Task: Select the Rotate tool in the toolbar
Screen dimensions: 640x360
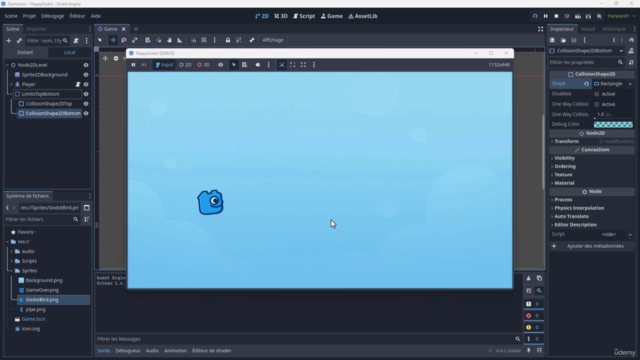Action: (x=124, y=40)
